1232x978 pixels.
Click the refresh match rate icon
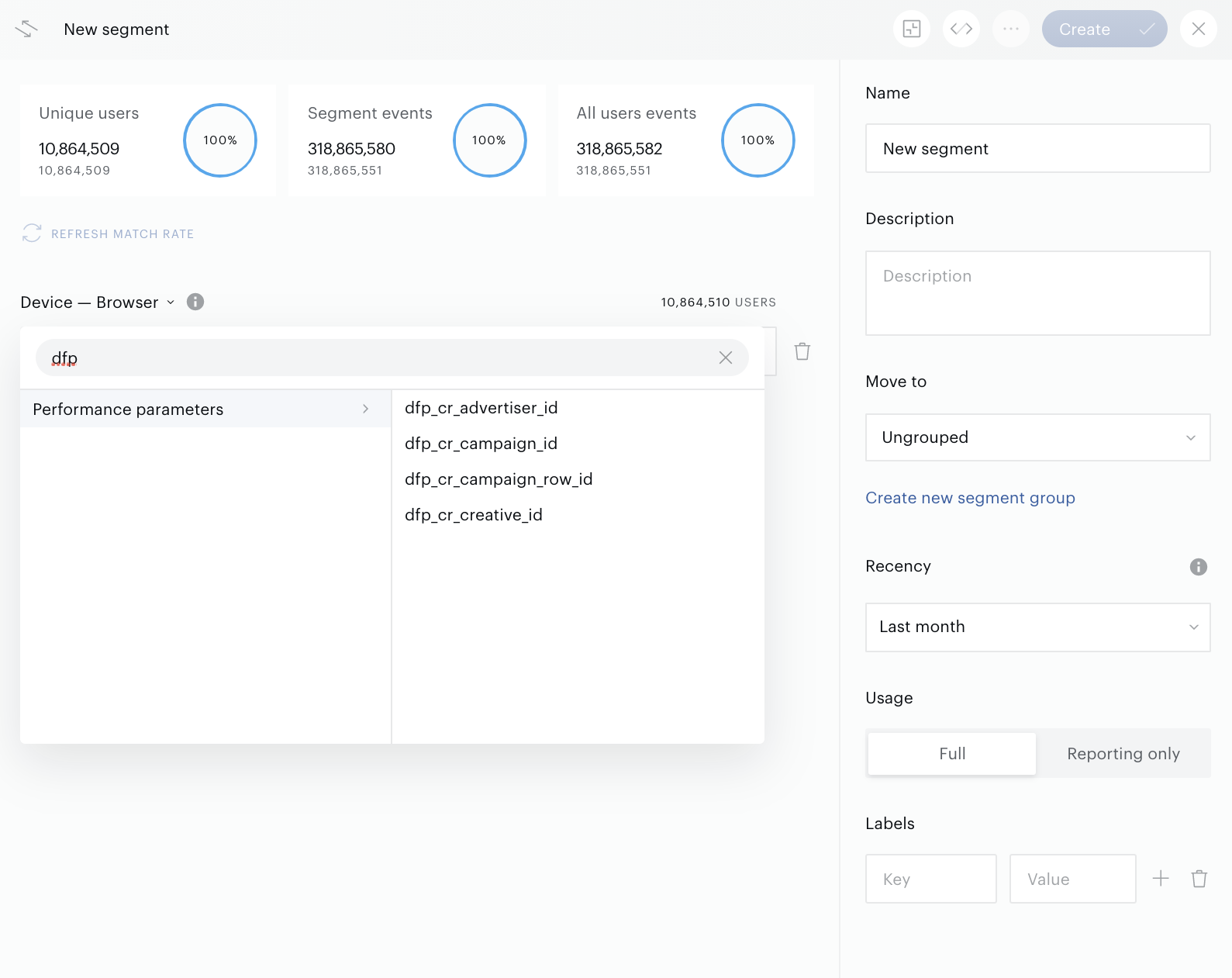coord(32,233)
